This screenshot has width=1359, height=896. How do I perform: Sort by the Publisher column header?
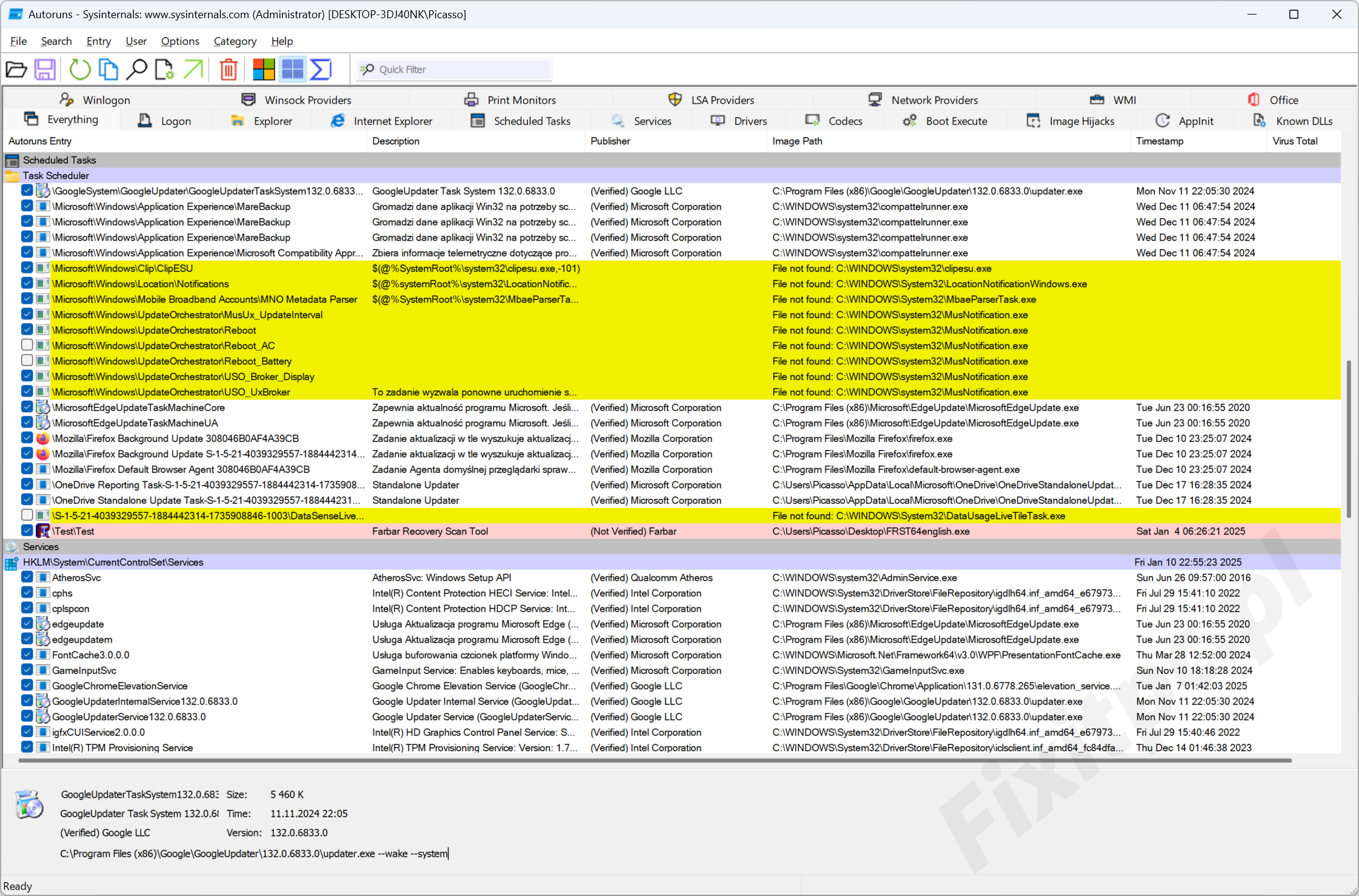676,141
